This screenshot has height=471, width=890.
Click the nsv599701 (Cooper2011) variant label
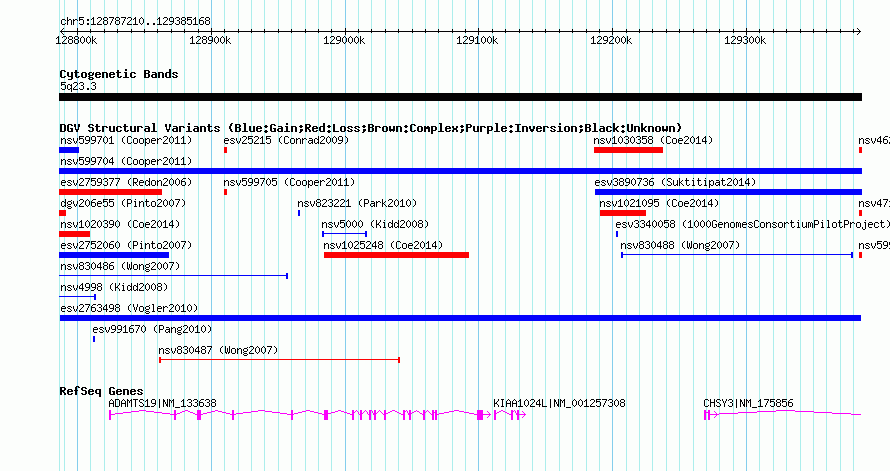coord(126,140)
